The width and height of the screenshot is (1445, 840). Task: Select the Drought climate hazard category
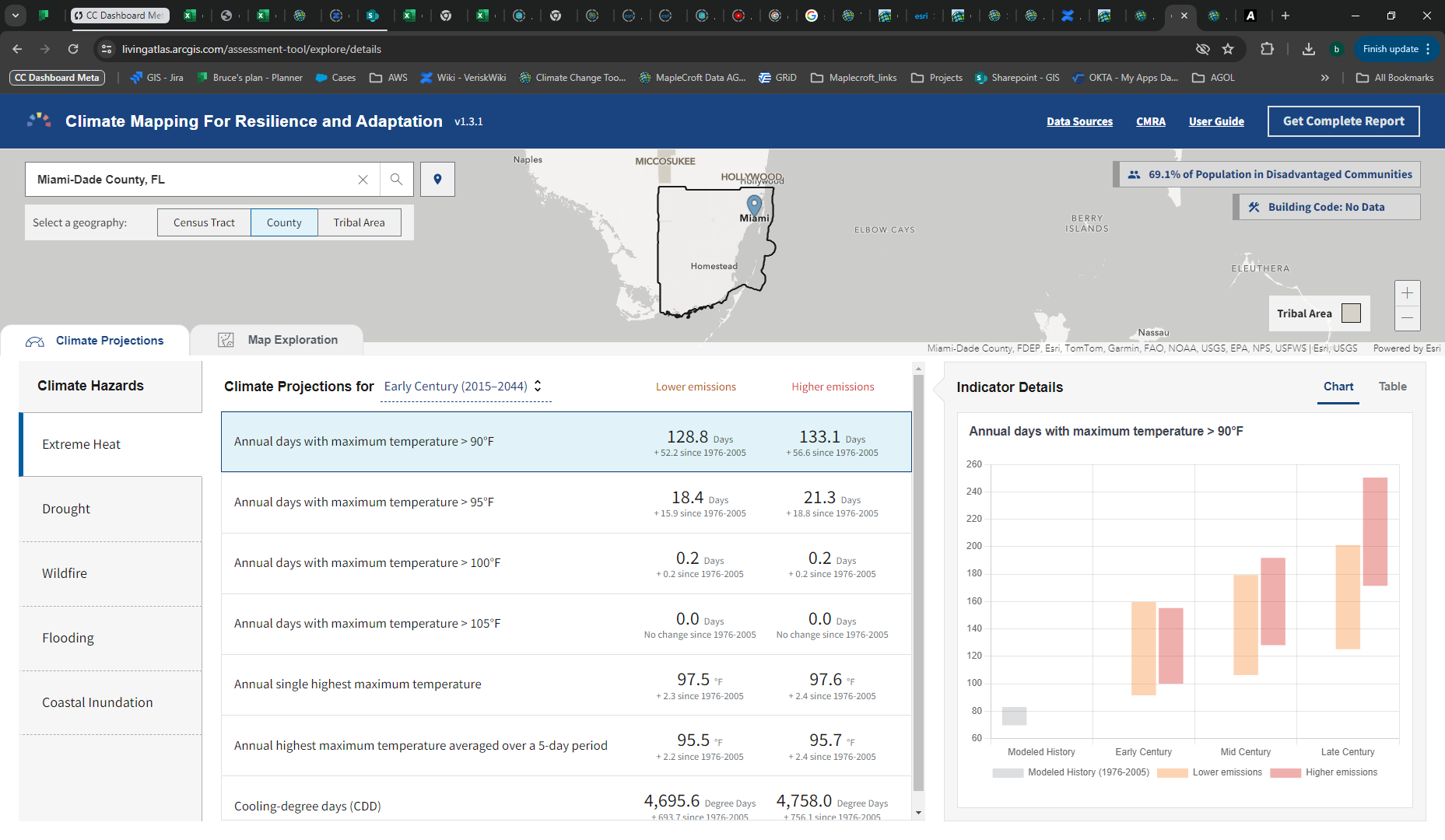coord(66,509)
